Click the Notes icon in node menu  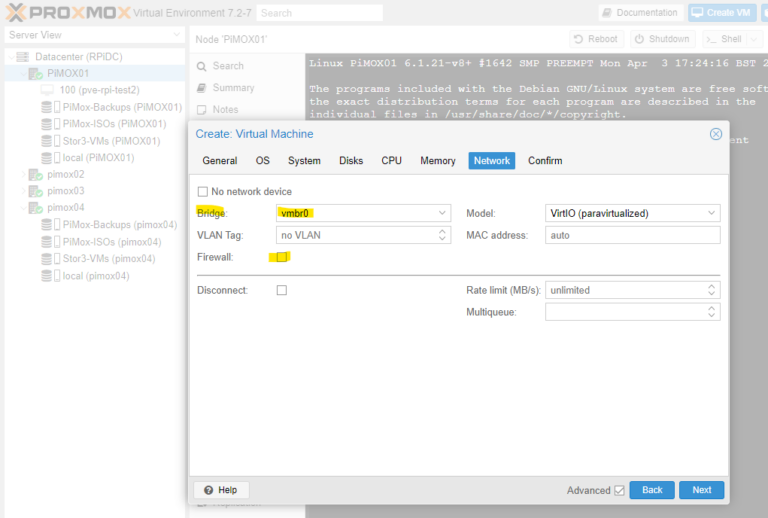[201, 110]
